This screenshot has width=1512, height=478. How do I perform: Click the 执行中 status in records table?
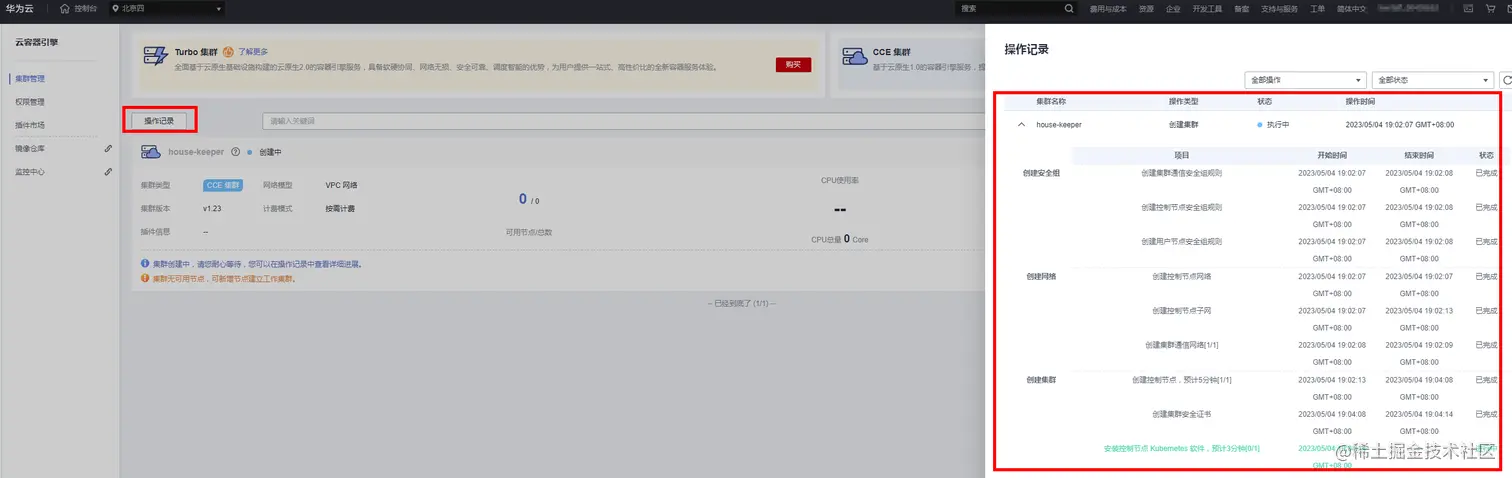tap(1278, 125)
